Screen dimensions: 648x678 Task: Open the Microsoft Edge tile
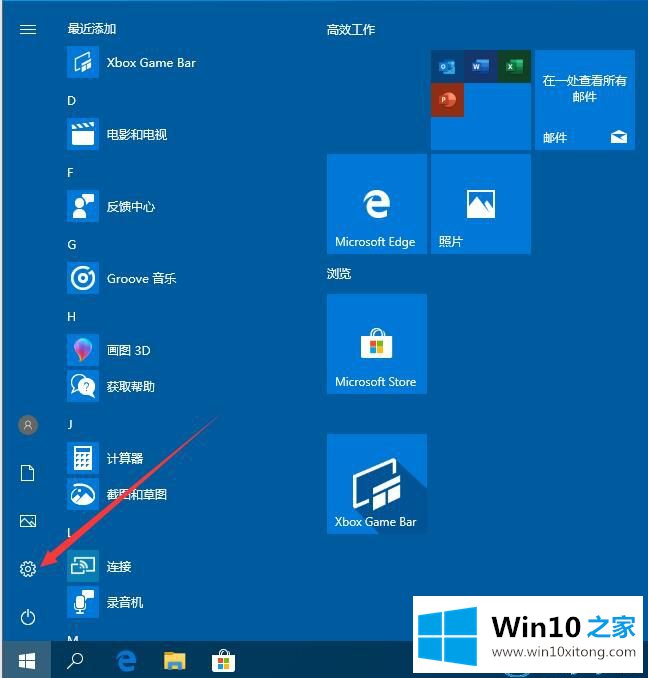coord(377,204)
